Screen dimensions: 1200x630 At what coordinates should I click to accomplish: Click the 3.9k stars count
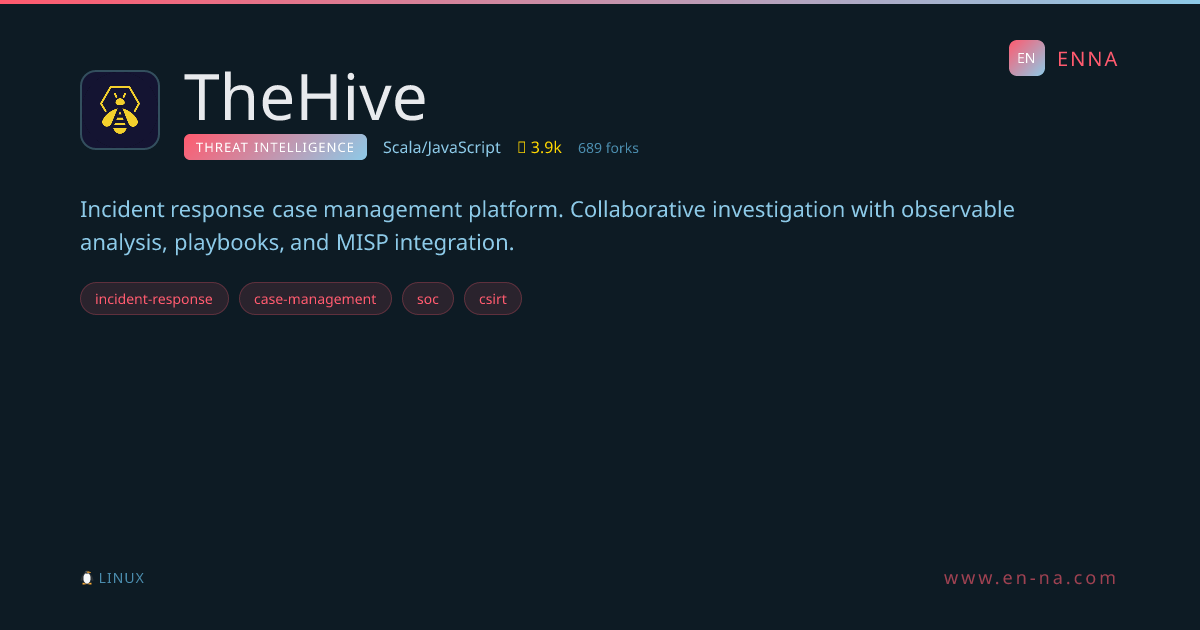[x=546, y=148]
